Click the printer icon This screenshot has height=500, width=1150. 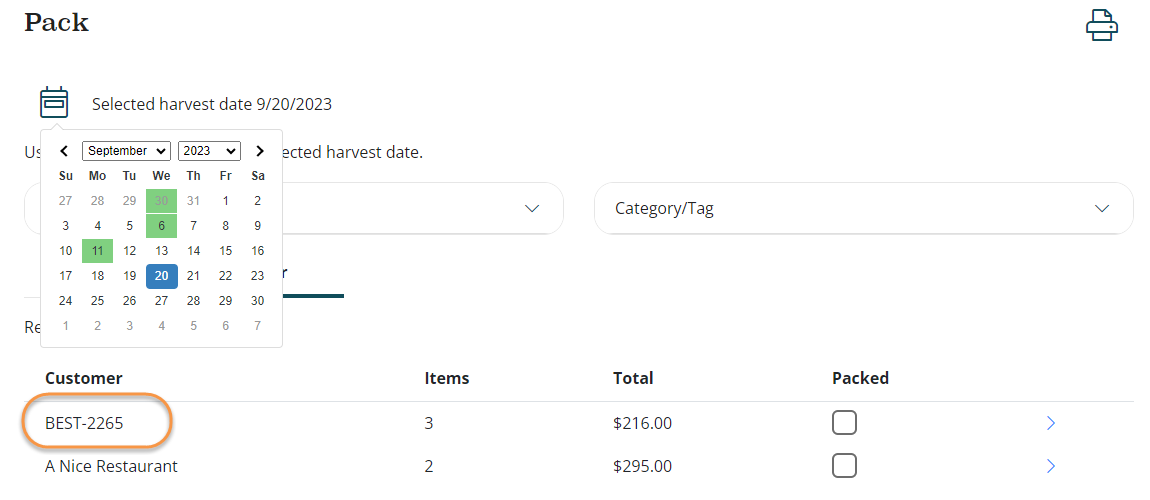click(x=1101, y=25)
